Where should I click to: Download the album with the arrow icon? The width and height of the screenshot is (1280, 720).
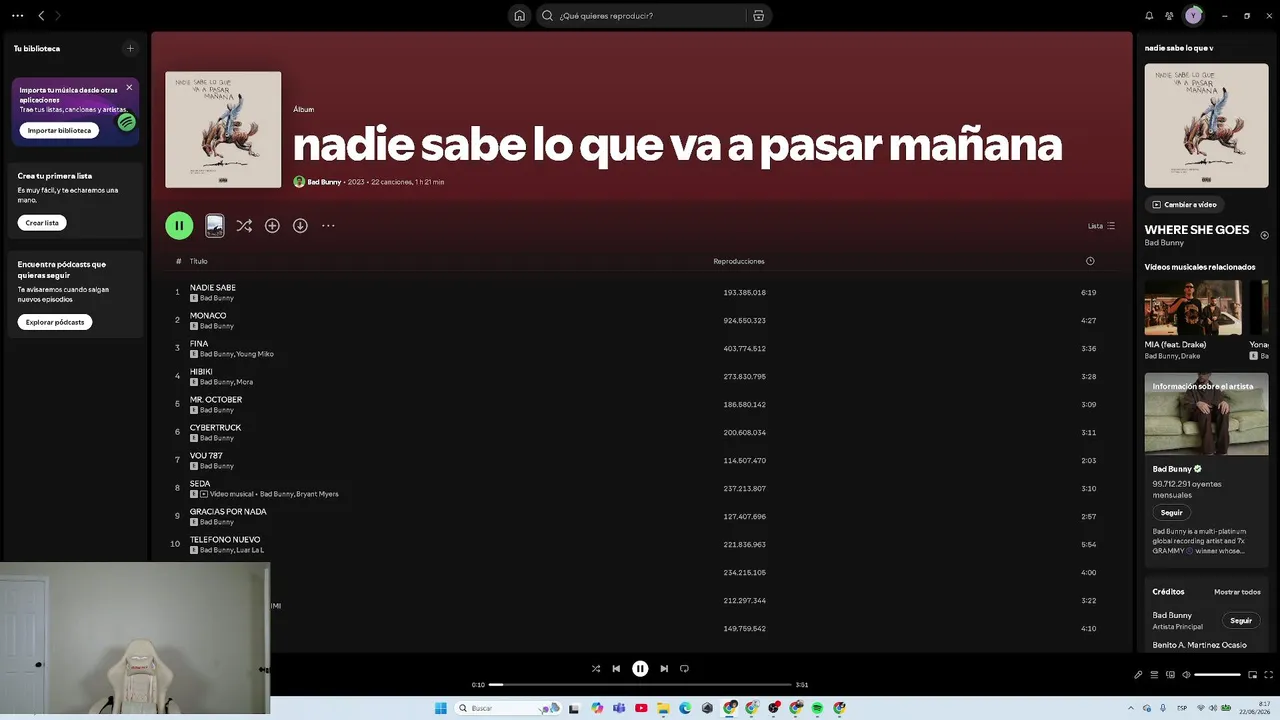[x=300, y=226]
